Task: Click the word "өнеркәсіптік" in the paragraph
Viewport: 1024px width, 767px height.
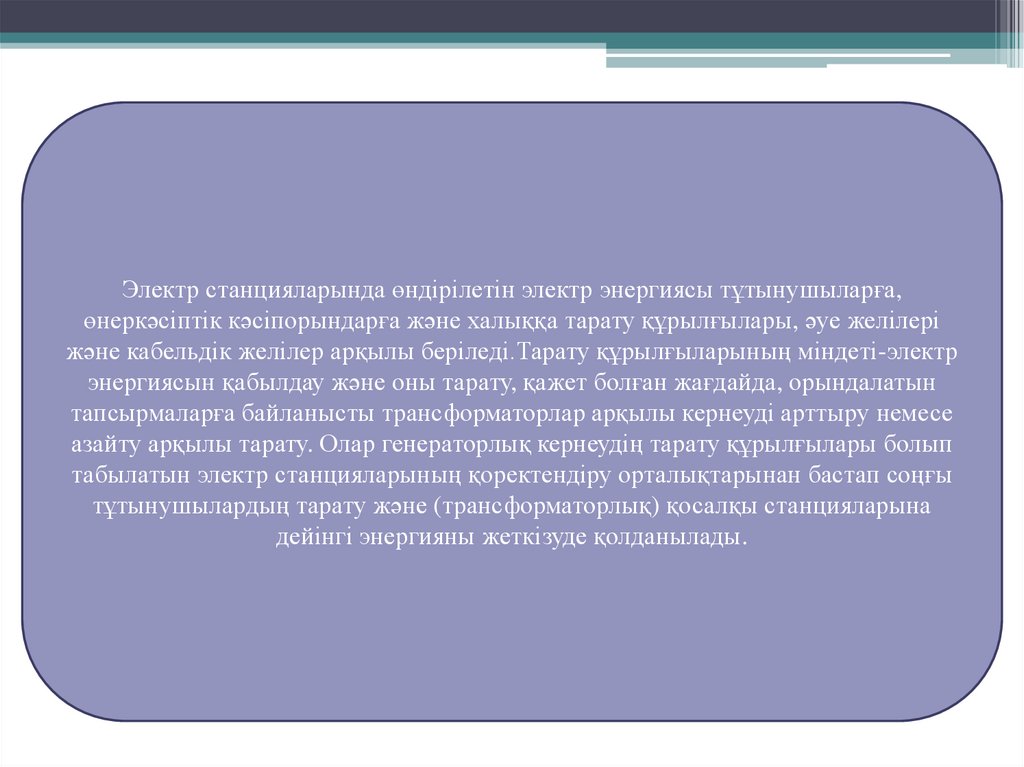Action: pos(153,321)
